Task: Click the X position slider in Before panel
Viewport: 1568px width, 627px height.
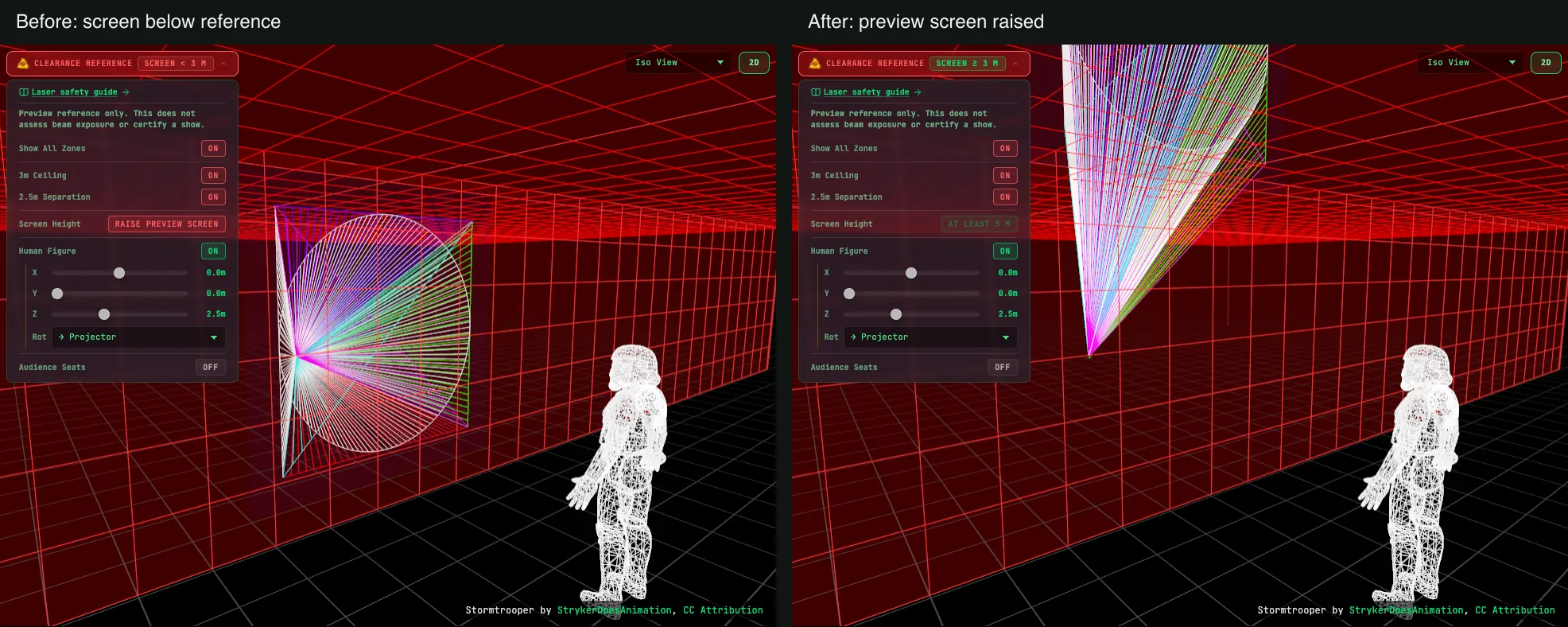Action: (x=119, y=273)
